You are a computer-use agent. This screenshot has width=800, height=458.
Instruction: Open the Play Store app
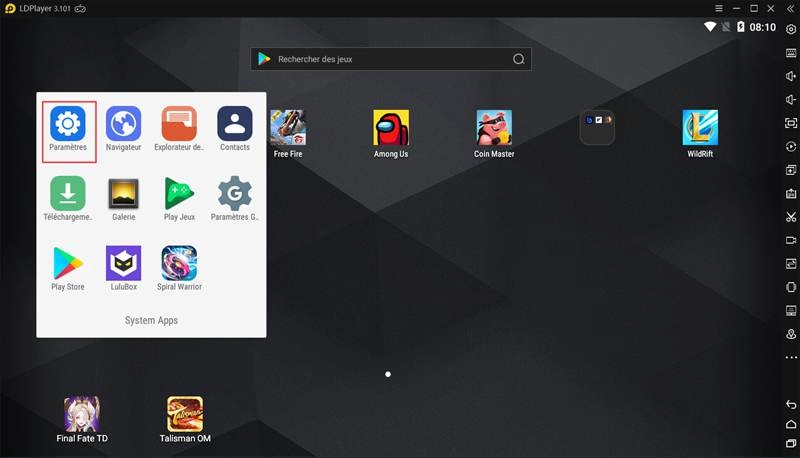(x=68, y=263)
